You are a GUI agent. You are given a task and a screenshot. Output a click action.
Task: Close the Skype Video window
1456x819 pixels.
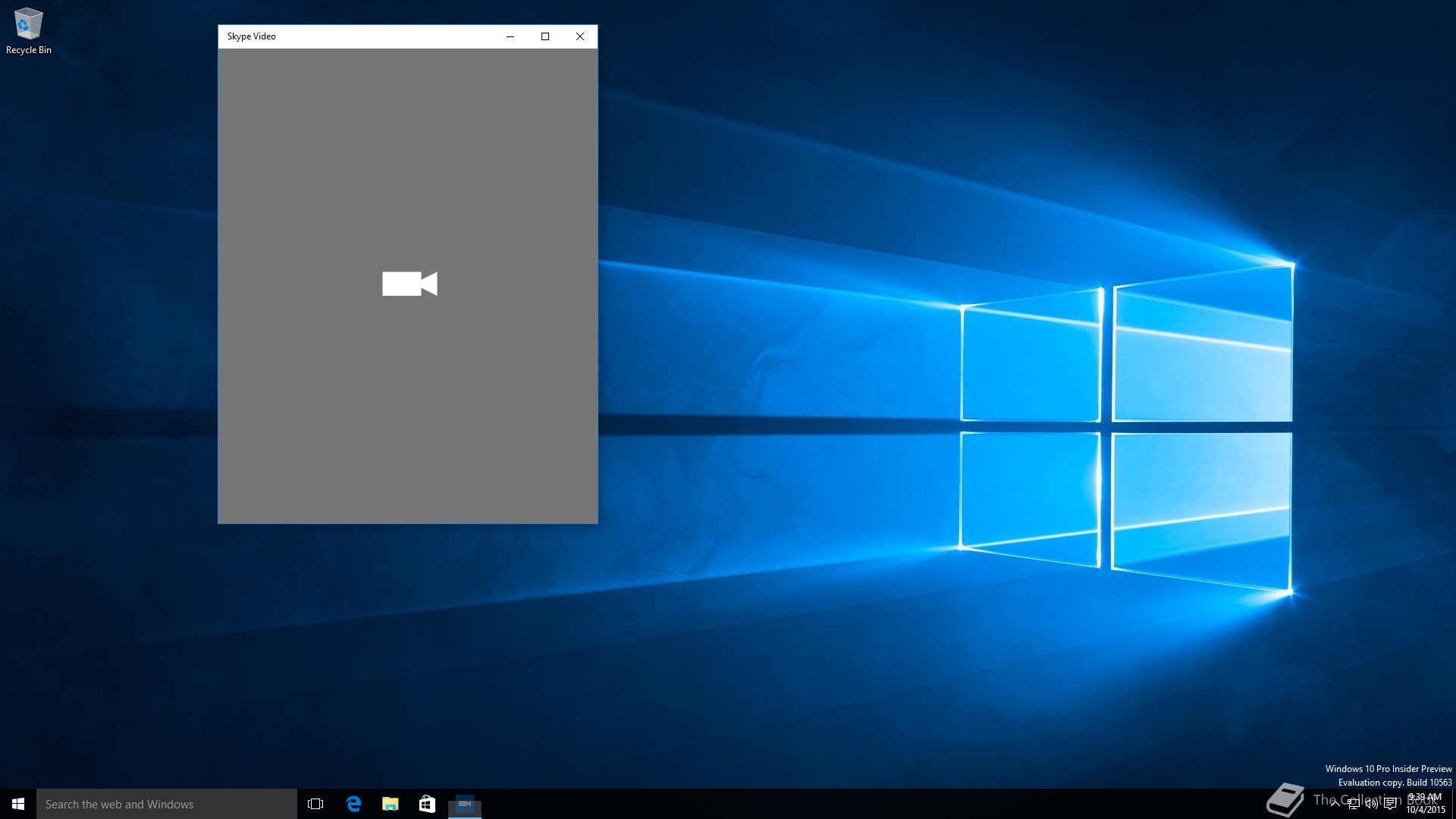pos(580,36)
